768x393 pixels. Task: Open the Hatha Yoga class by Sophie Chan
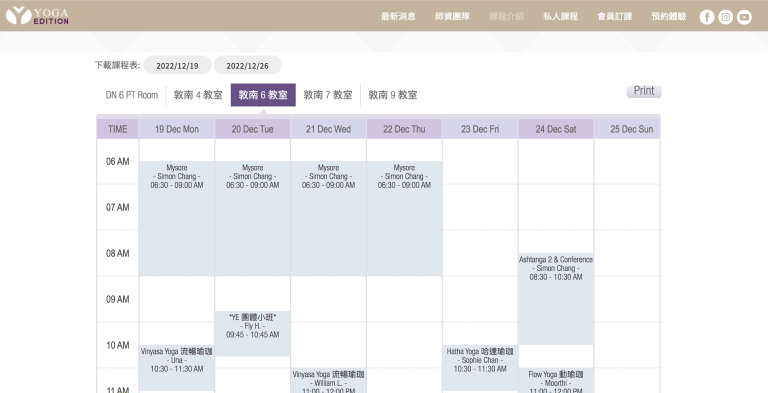(x=480, y=368)
